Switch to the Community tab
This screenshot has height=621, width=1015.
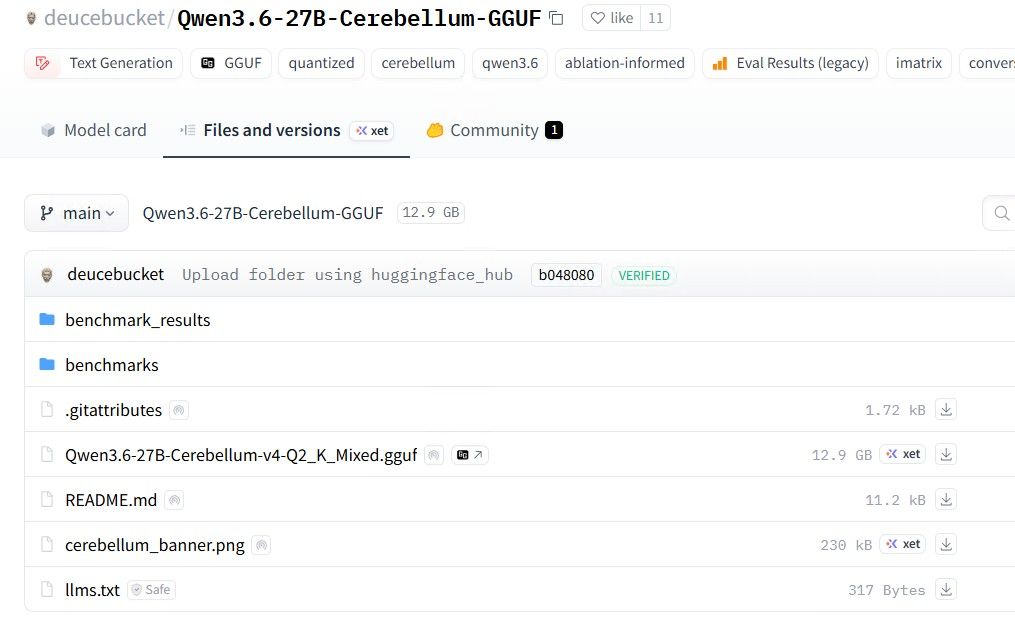(494, 130)
